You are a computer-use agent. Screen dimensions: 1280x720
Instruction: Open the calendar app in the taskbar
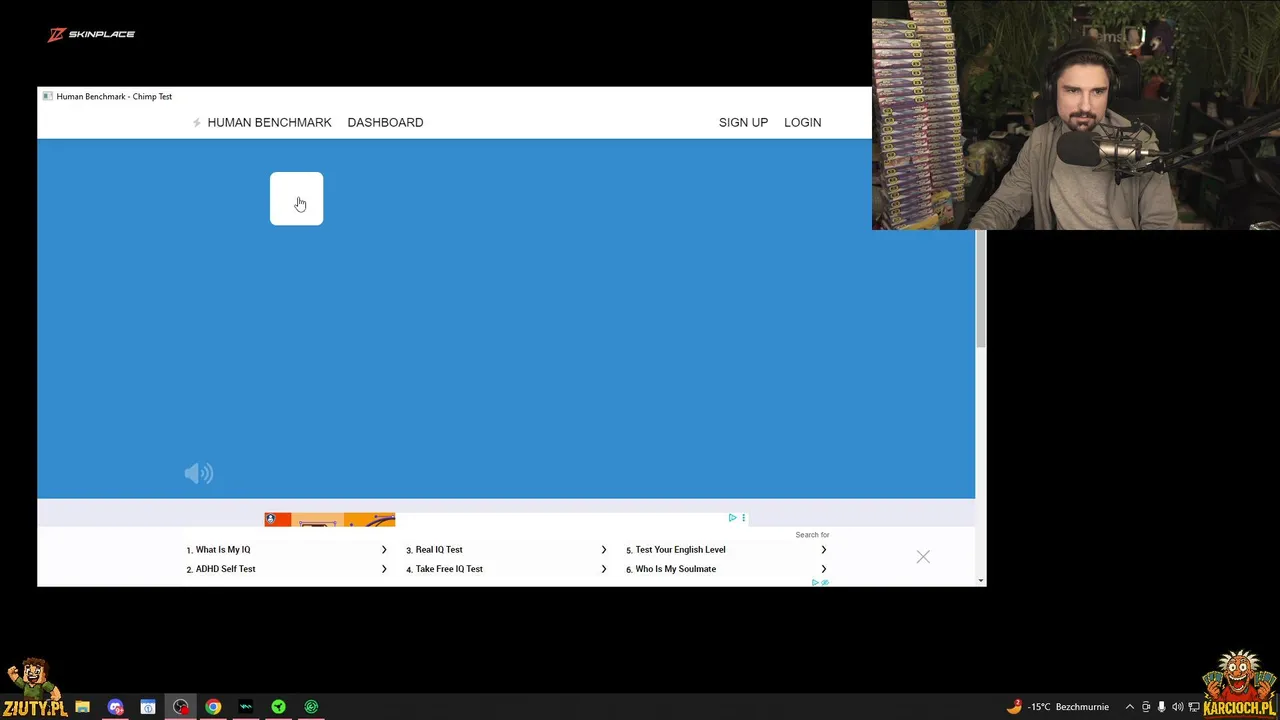click(148, 707)
